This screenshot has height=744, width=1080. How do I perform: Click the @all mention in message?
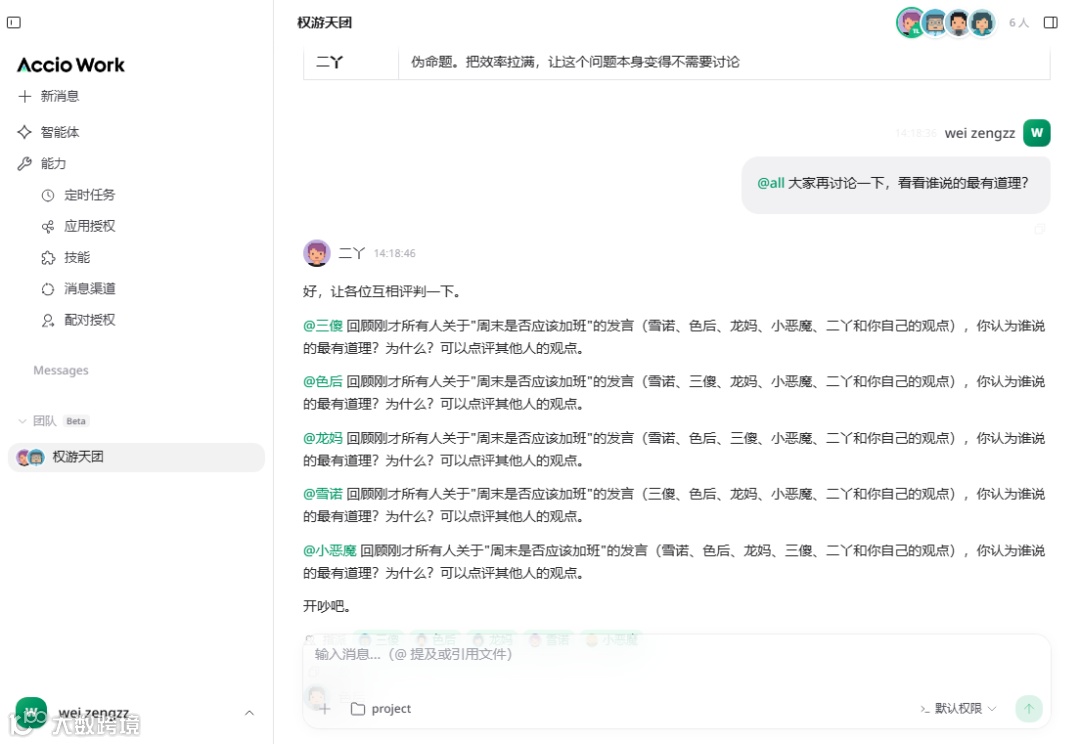771,183
